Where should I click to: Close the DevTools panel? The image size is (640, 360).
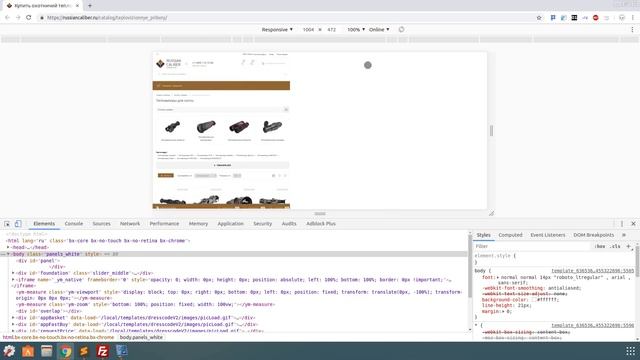click(633, 224)
